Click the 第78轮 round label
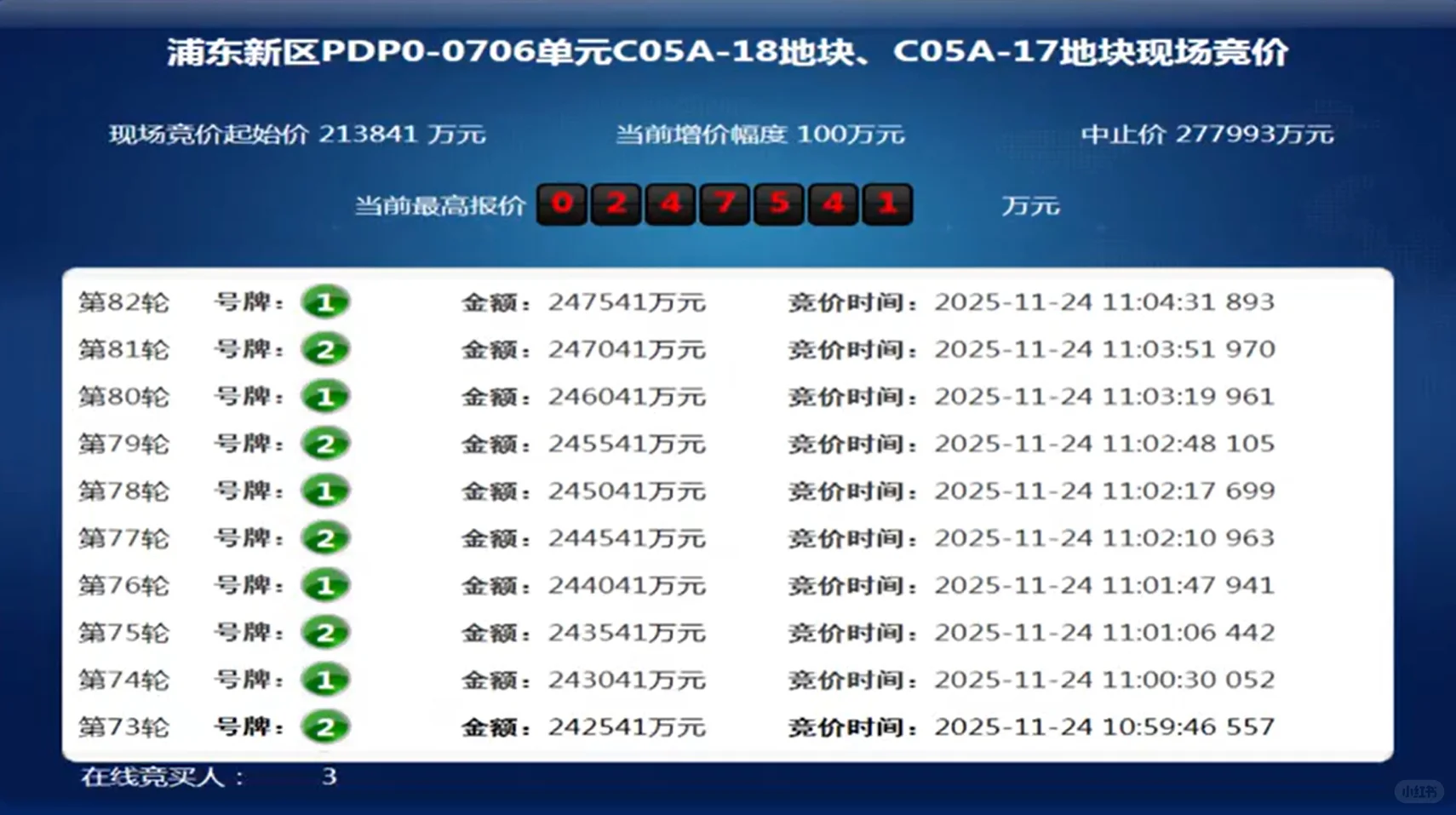 (x=124, y=491)
